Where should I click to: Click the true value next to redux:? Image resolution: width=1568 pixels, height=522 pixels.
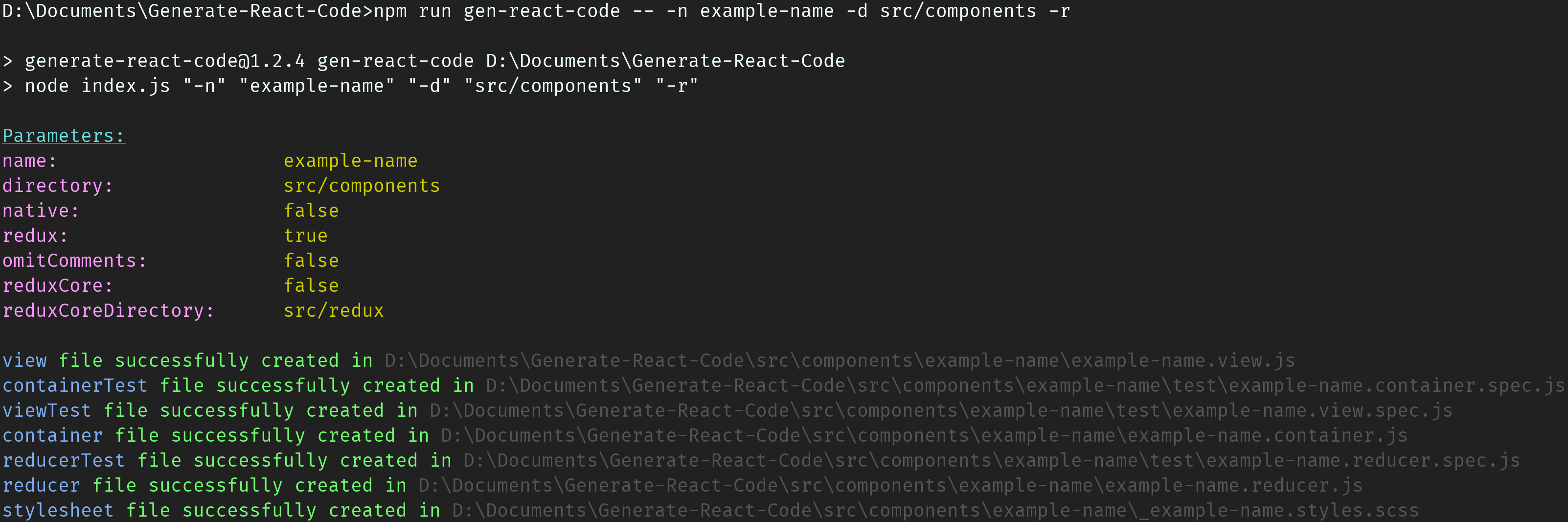(x=306, y=236)
